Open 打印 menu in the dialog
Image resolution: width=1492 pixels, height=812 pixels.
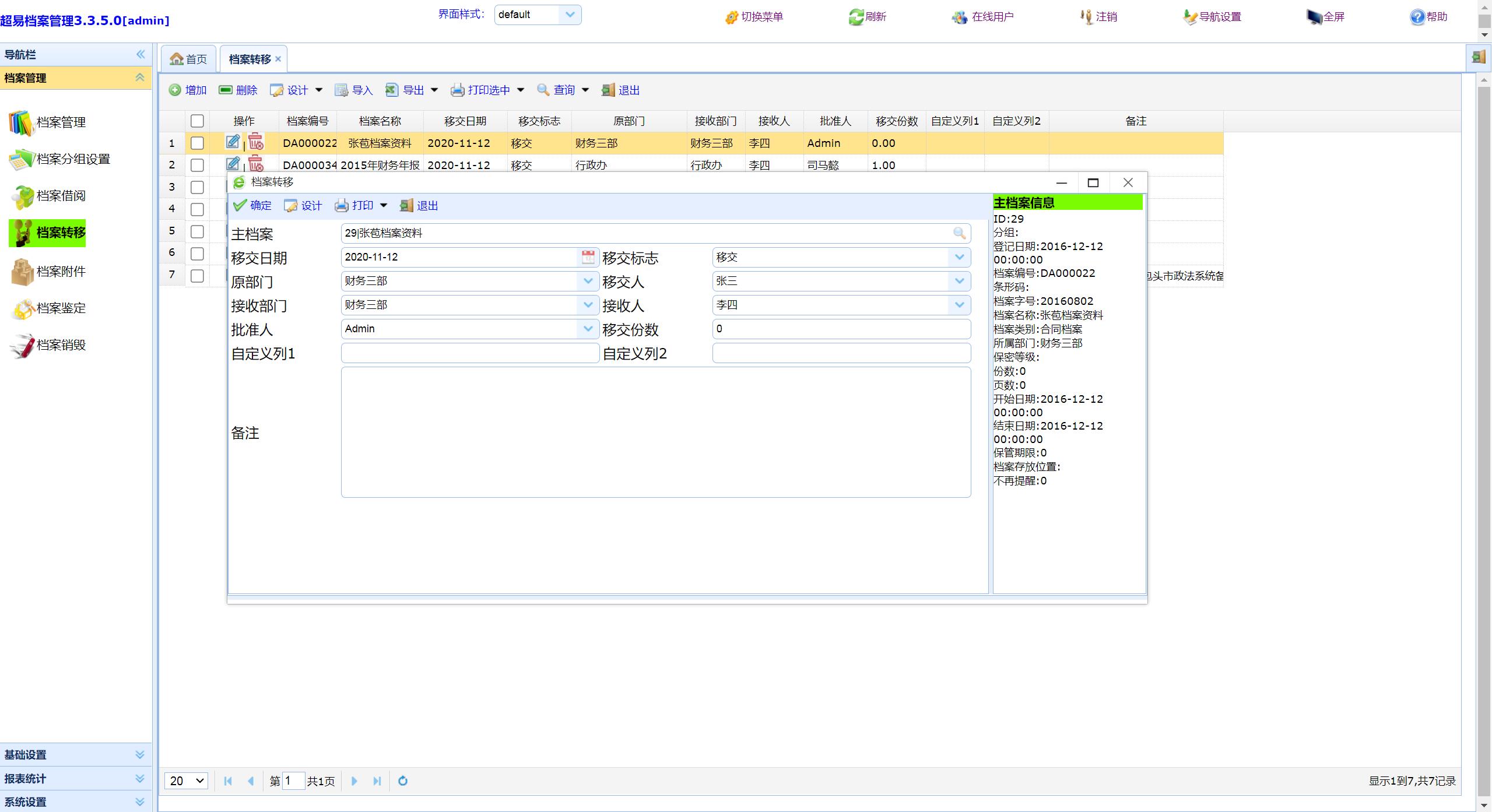pyautogui.click(x=361, y=205)
